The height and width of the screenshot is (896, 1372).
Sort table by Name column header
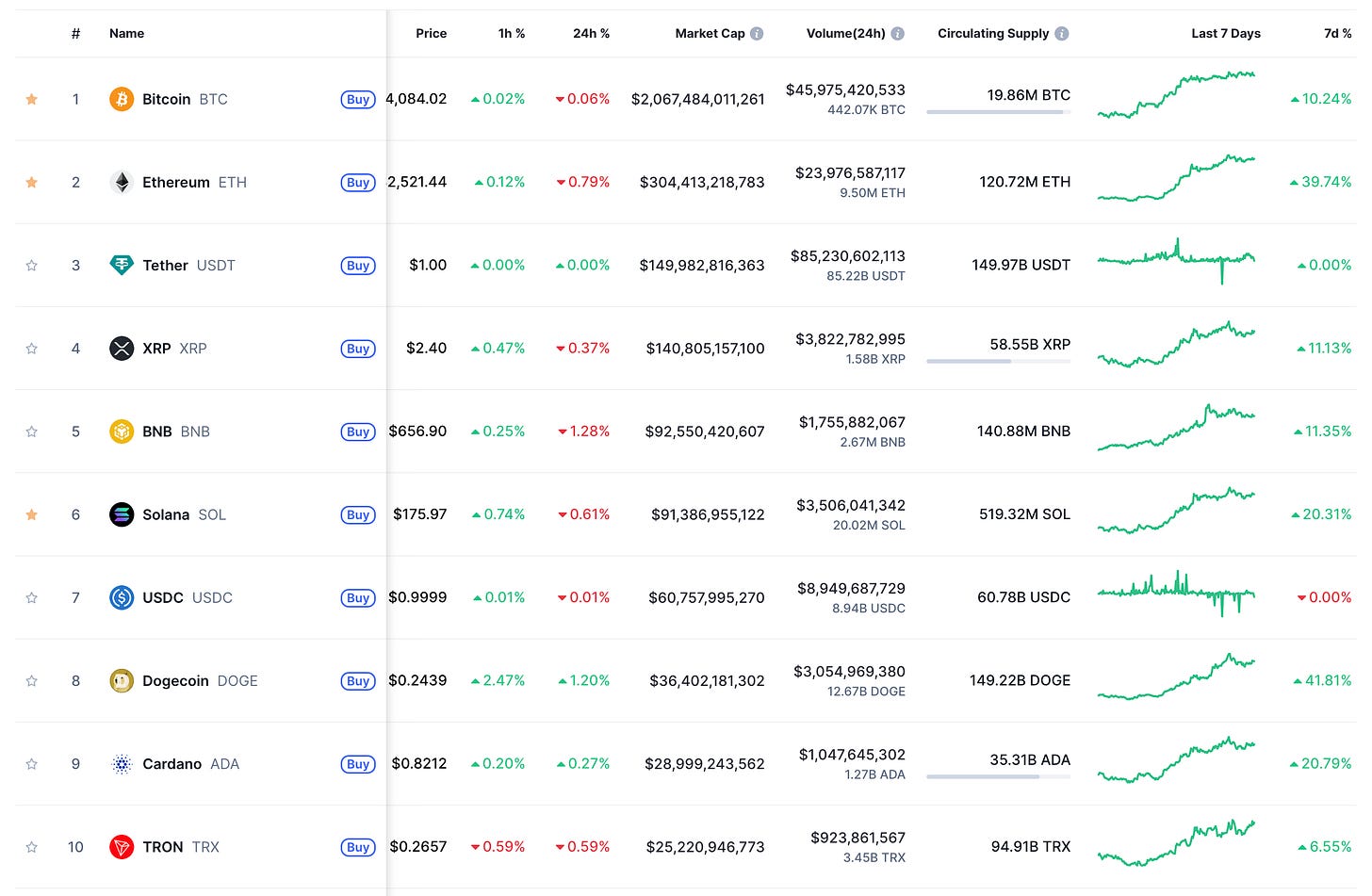pos(126,33)
